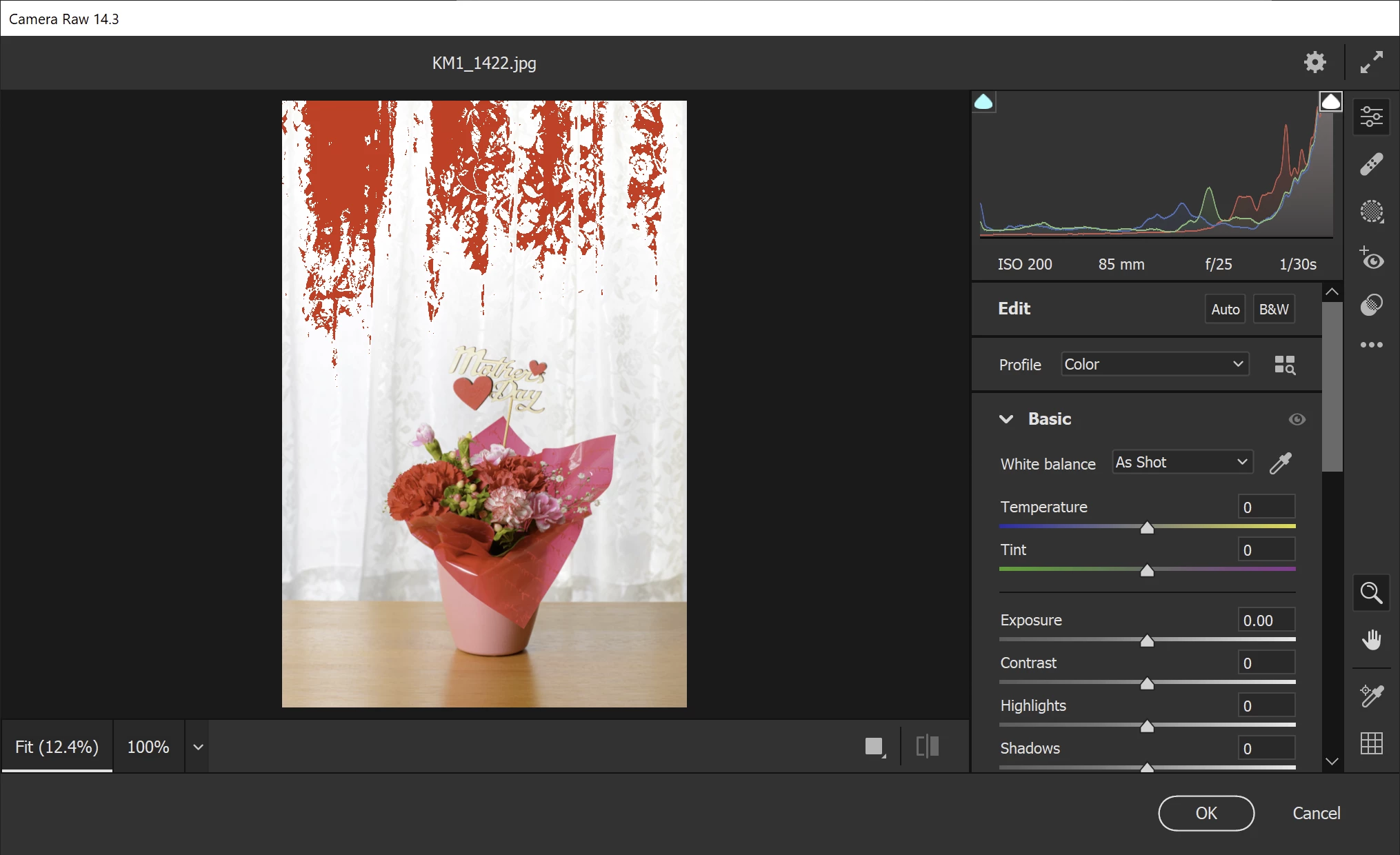Open the Presets panel icon
The image size is (1400, 855).
(1371, 304)
